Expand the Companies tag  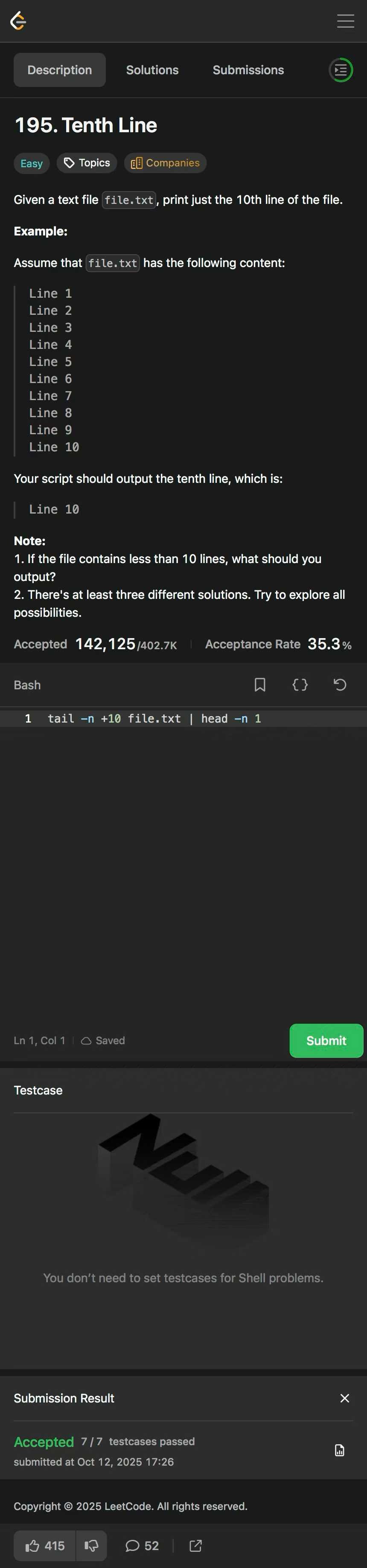click(x=166, y=163)
